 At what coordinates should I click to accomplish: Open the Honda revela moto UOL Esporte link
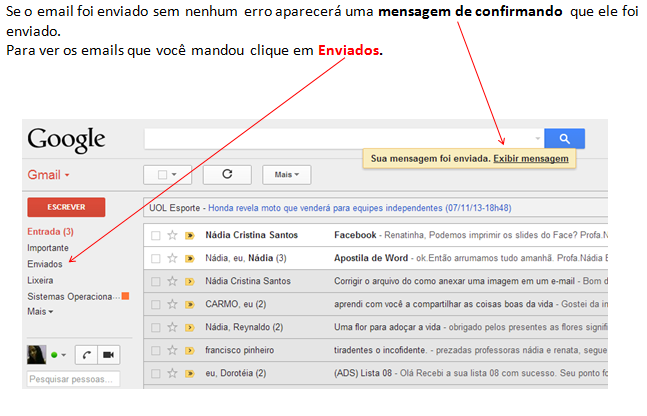(x=359, y=208)
